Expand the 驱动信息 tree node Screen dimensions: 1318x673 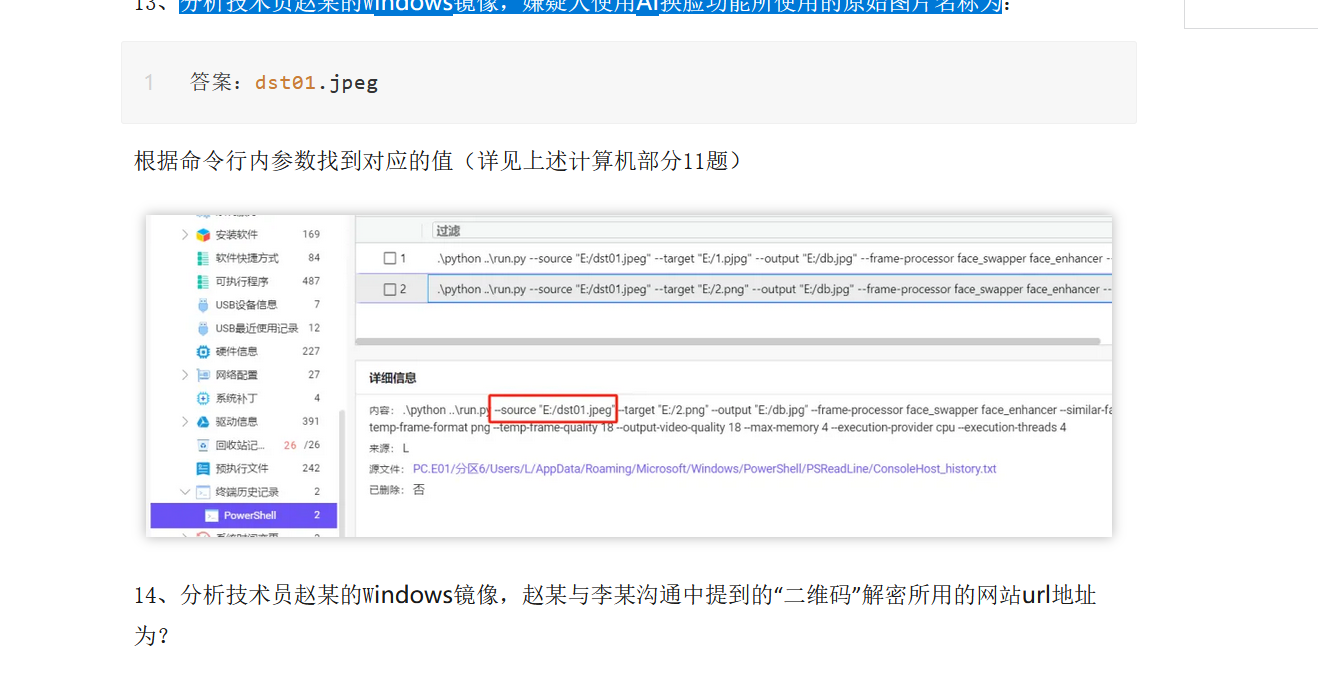pyautogui.click(x=185, y=422)
